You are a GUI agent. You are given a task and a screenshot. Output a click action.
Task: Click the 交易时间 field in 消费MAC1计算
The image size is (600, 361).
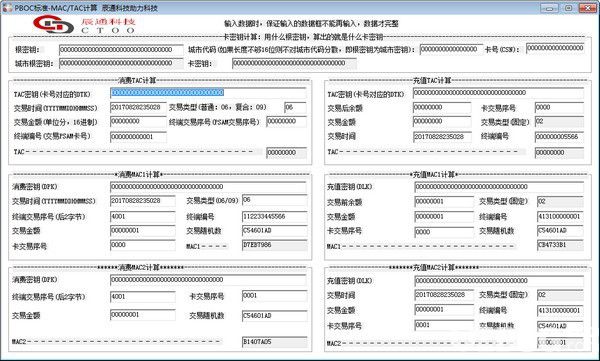tap(142, 201)
